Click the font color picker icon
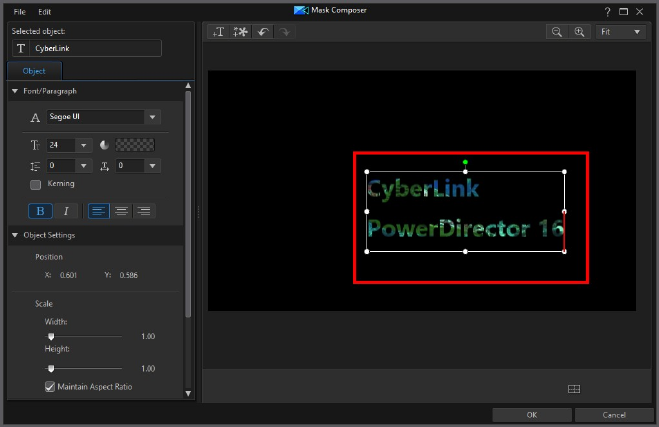The width and height of the screenshot is (659, 427). click(x=104, y=145)
